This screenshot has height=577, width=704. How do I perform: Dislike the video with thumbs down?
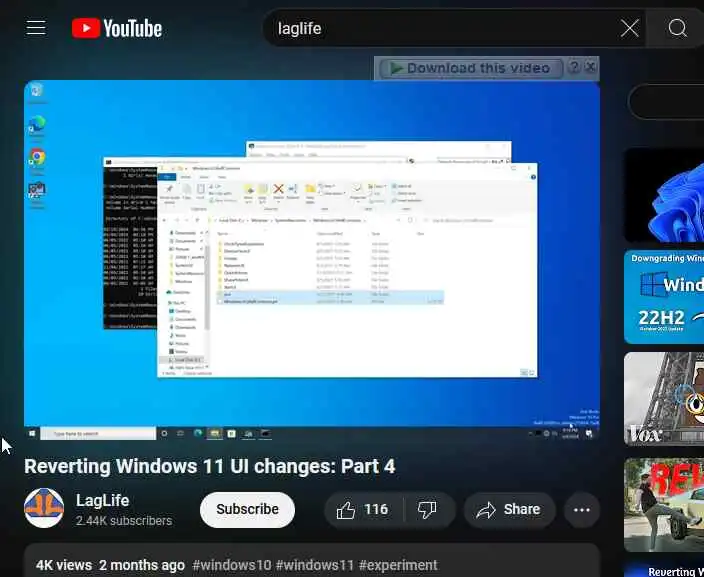point(427,510)
